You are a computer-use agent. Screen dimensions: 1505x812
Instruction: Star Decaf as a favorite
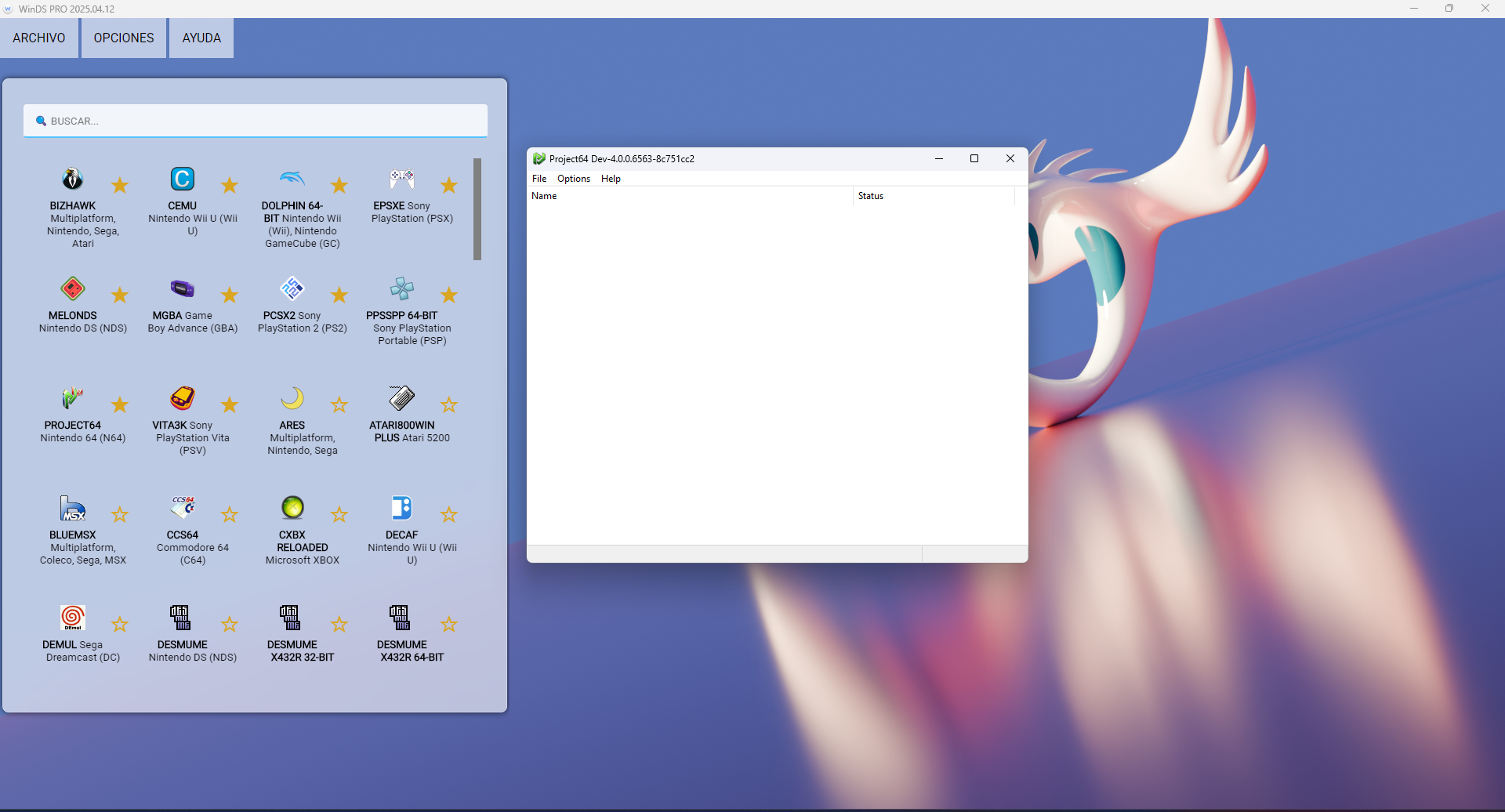coord(449,514)
